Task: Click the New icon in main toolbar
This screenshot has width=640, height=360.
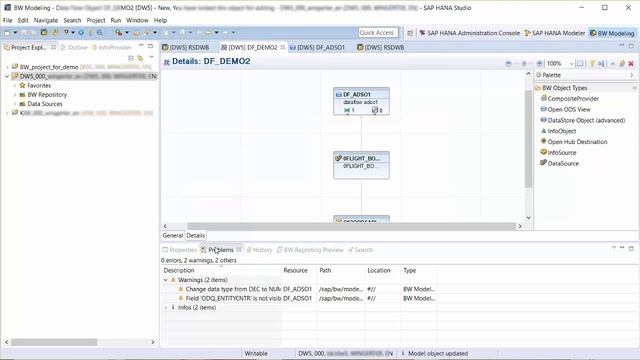Action: pyautogui.click(x=7, y=32)
